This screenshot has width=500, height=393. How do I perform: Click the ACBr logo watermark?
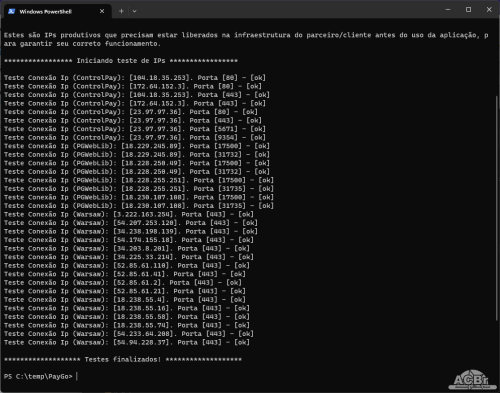472,380
